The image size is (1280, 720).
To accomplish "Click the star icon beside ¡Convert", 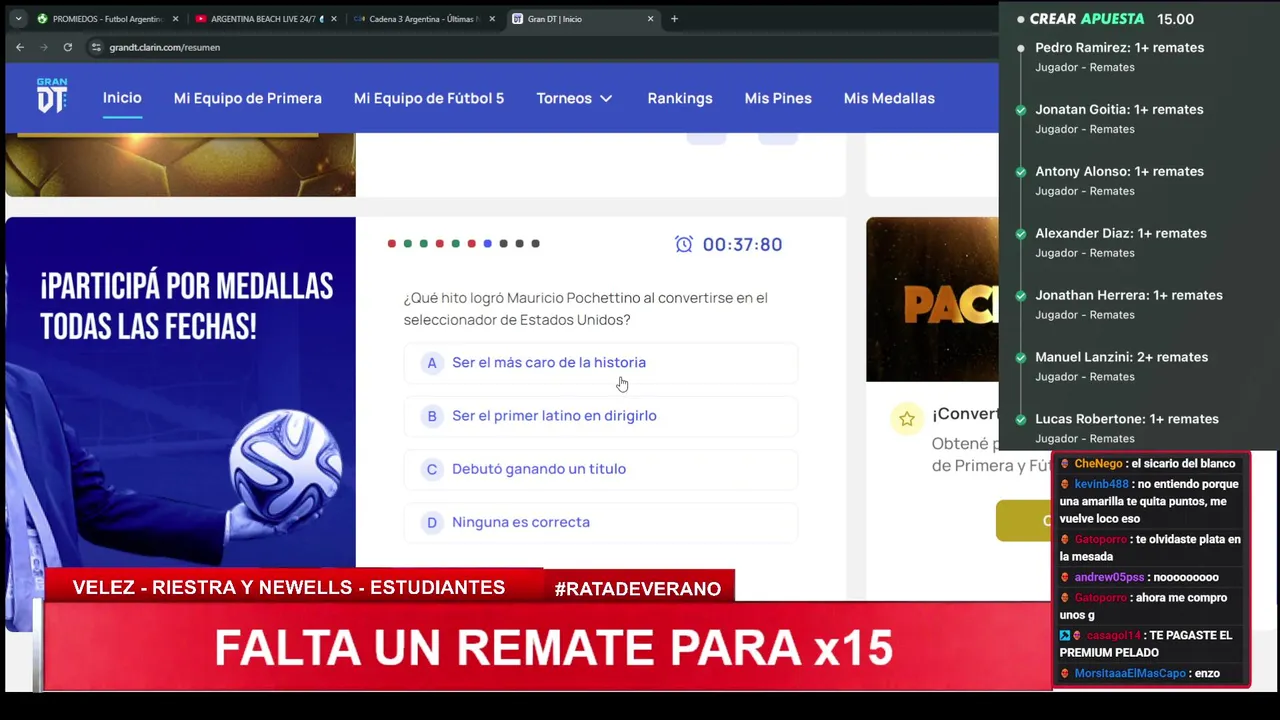I will coord(907,419).
